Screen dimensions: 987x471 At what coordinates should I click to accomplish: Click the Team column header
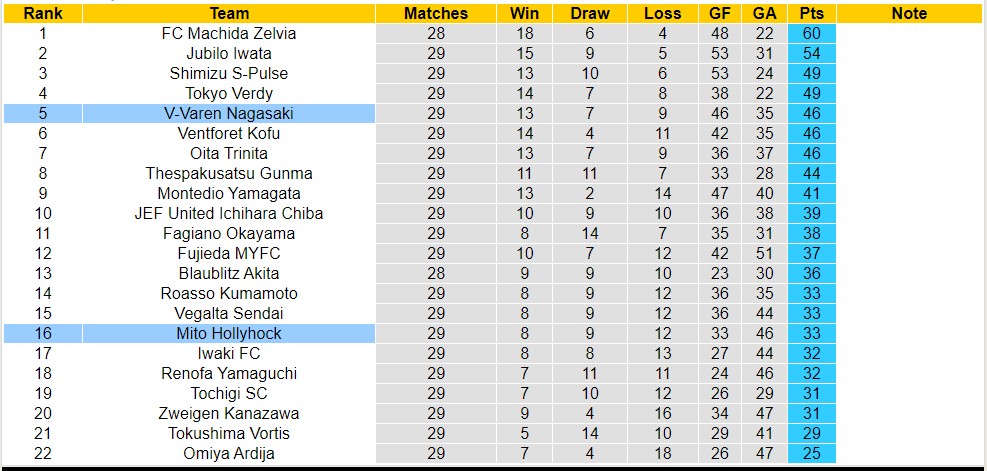tap(229, 13)
